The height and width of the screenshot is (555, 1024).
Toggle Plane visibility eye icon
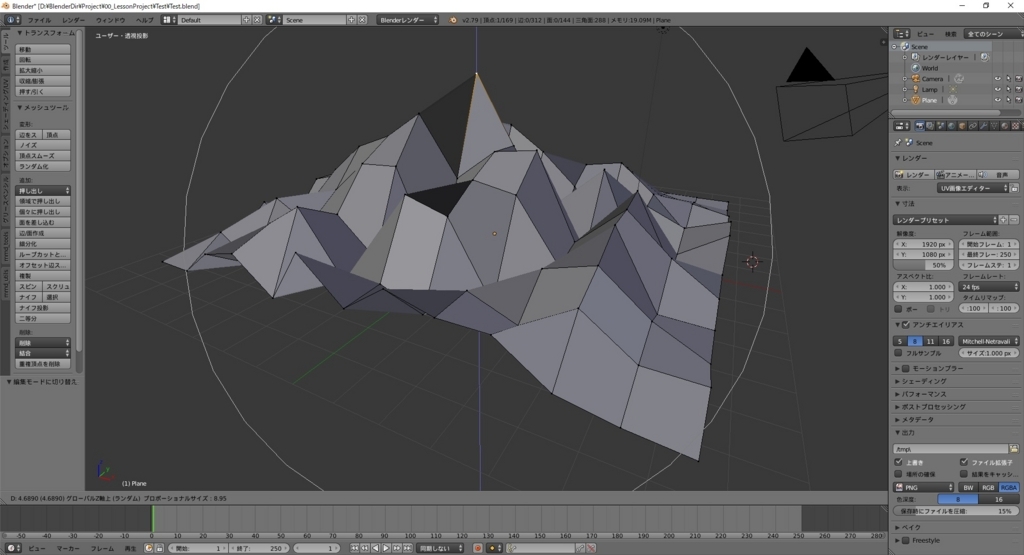[x=997, y=100]
